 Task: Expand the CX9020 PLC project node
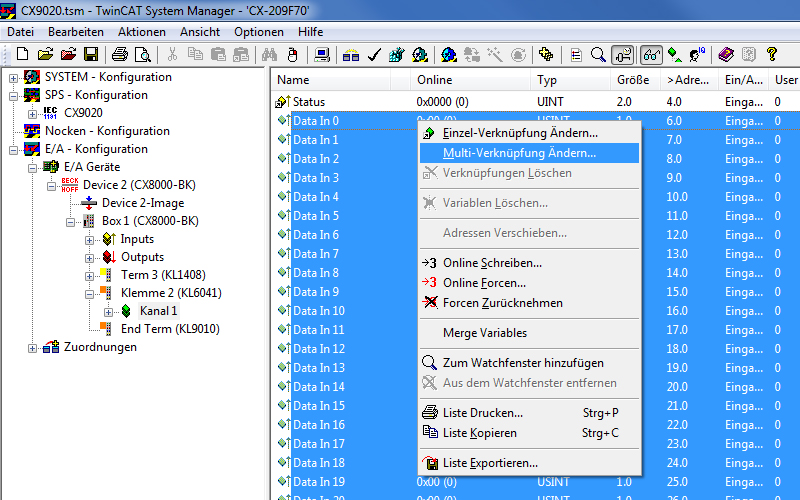[32, 113]
